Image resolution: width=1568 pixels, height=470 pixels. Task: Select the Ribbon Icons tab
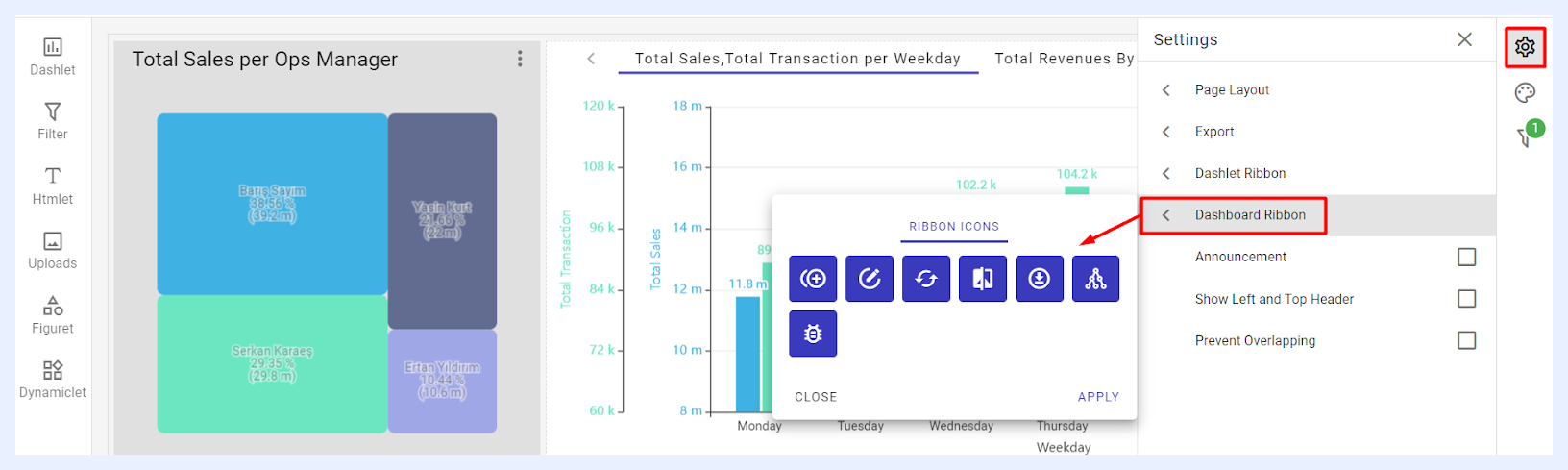[x=954, y=227]
